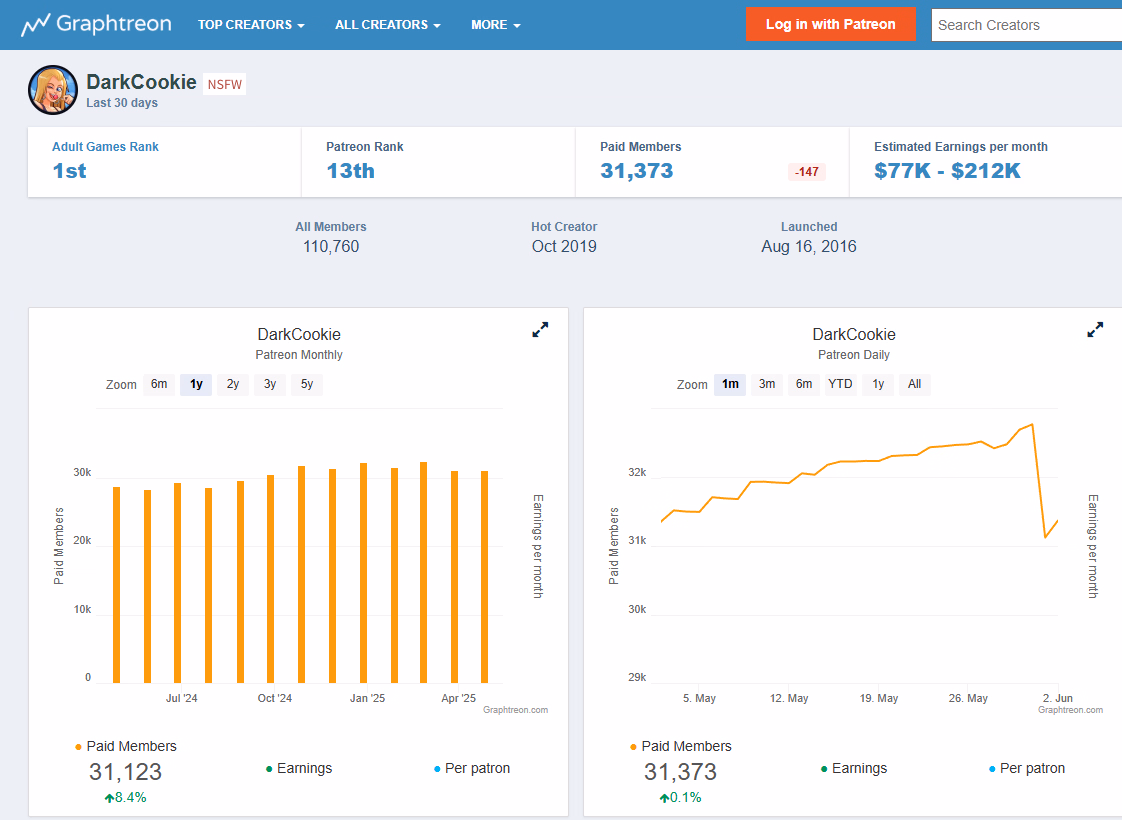Set Daily chart zoom to All

point(914,384)
